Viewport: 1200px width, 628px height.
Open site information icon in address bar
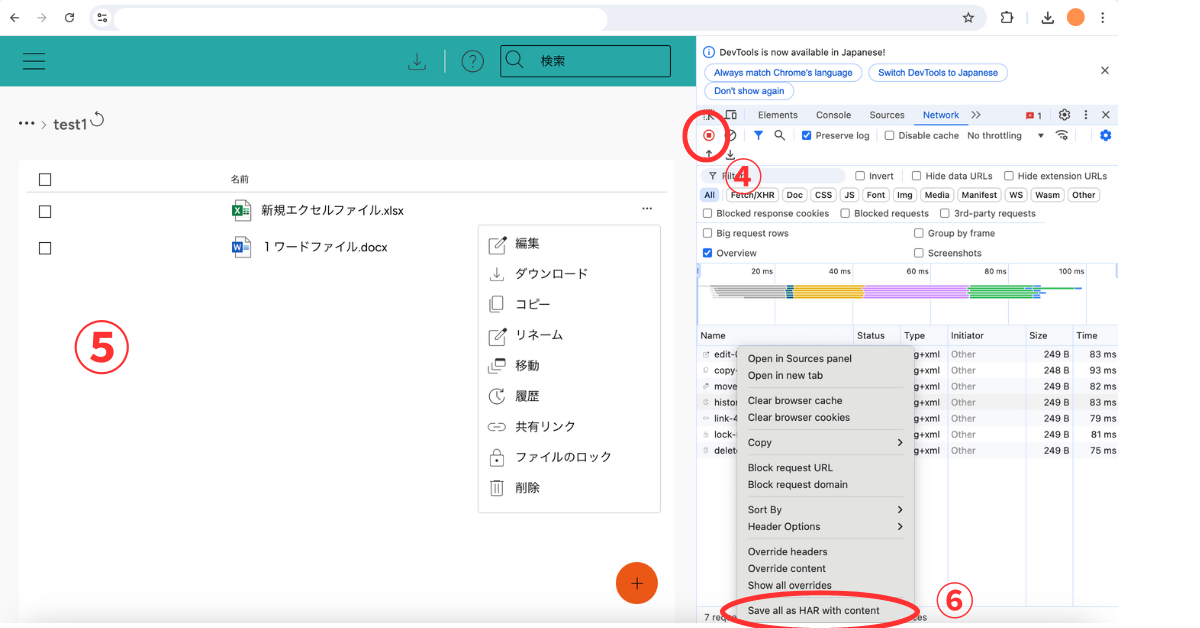[102, 18]
